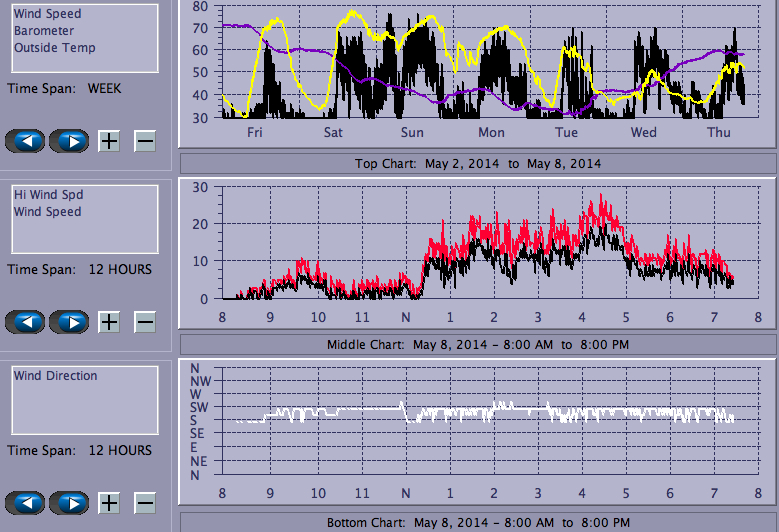Go back in time on the middle Hi Wind Spd chart
The height and width of the screenshot is (532, 779).
(25, 322)
